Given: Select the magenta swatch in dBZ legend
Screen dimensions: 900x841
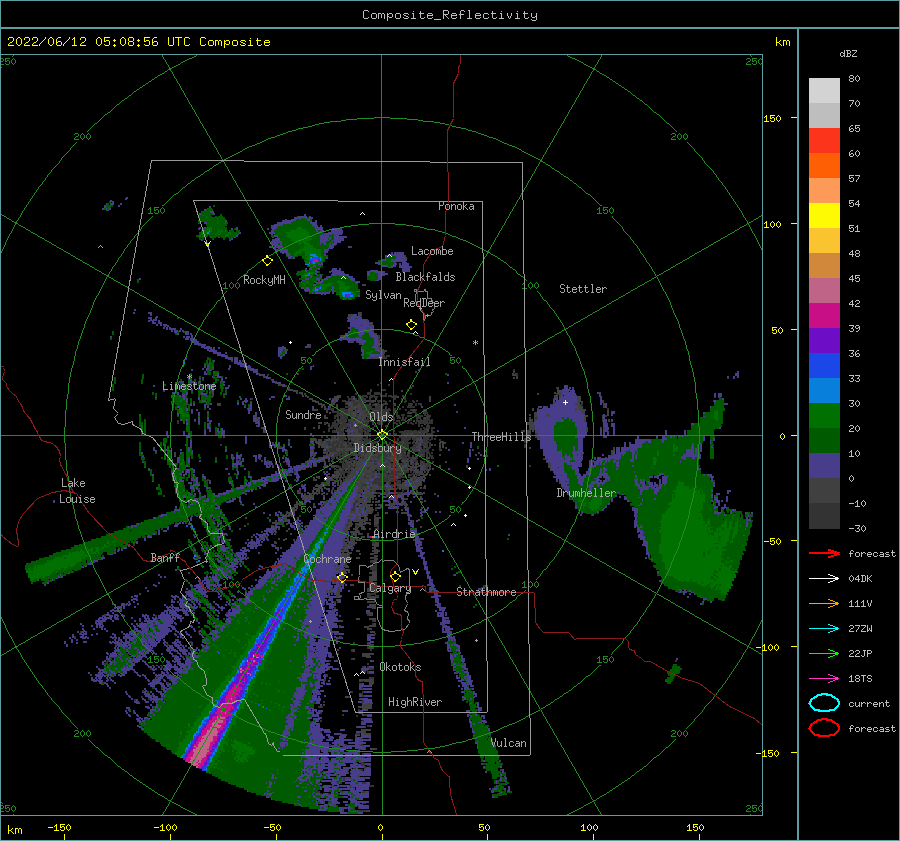Looking at the screenshot, I should pos(824,316).
